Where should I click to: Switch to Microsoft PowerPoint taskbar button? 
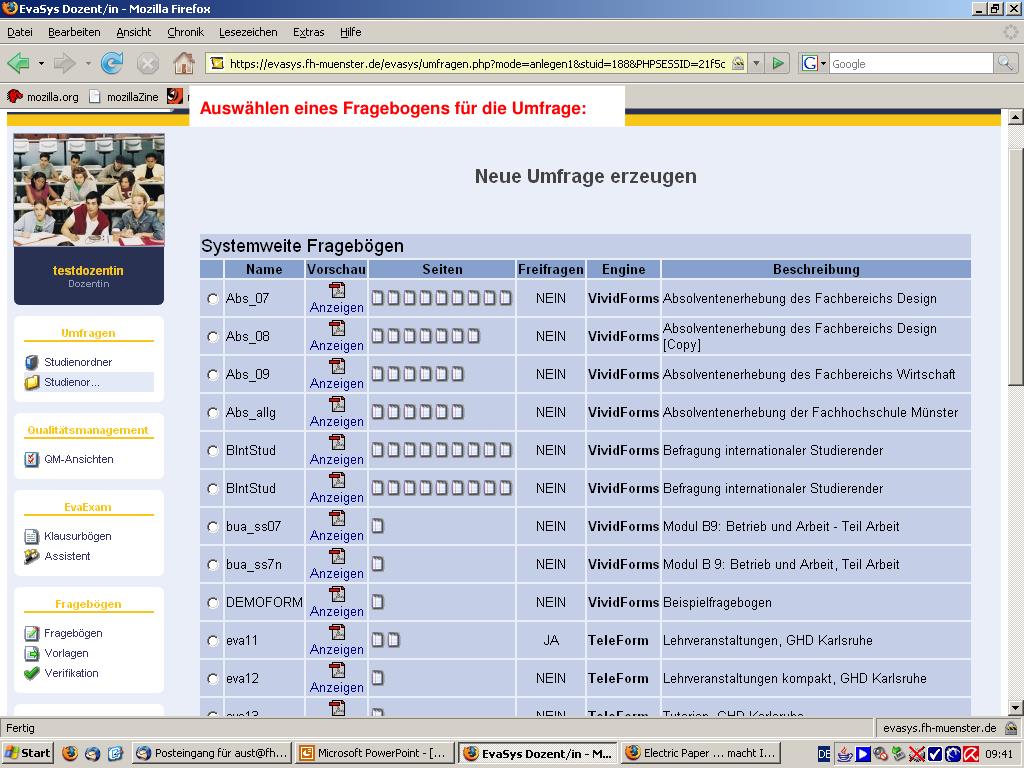(x=374, y=753)
